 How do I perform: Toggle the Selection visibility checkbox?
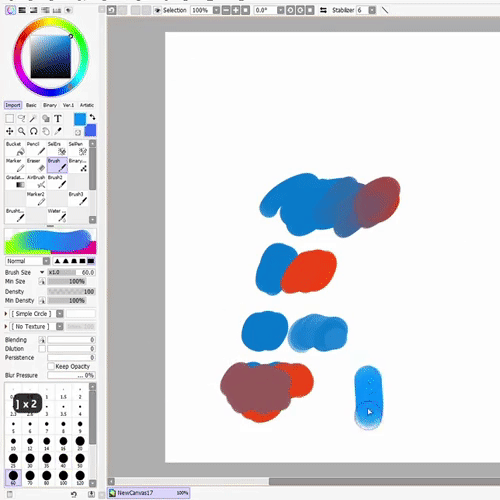point(157,10)
